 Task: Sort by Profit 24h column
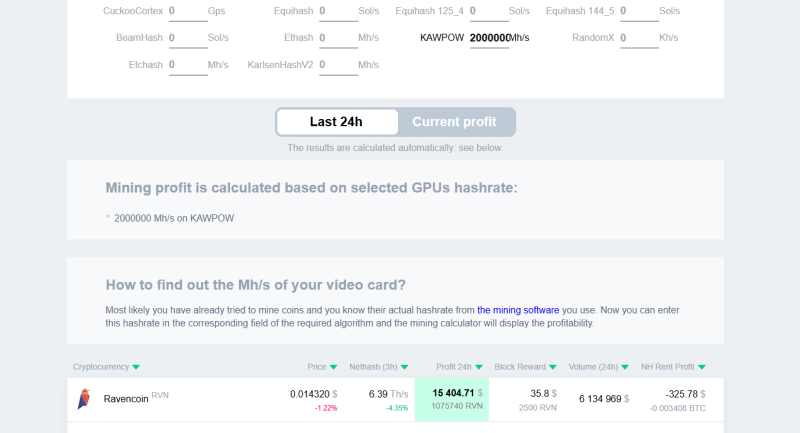click(459, 367)
